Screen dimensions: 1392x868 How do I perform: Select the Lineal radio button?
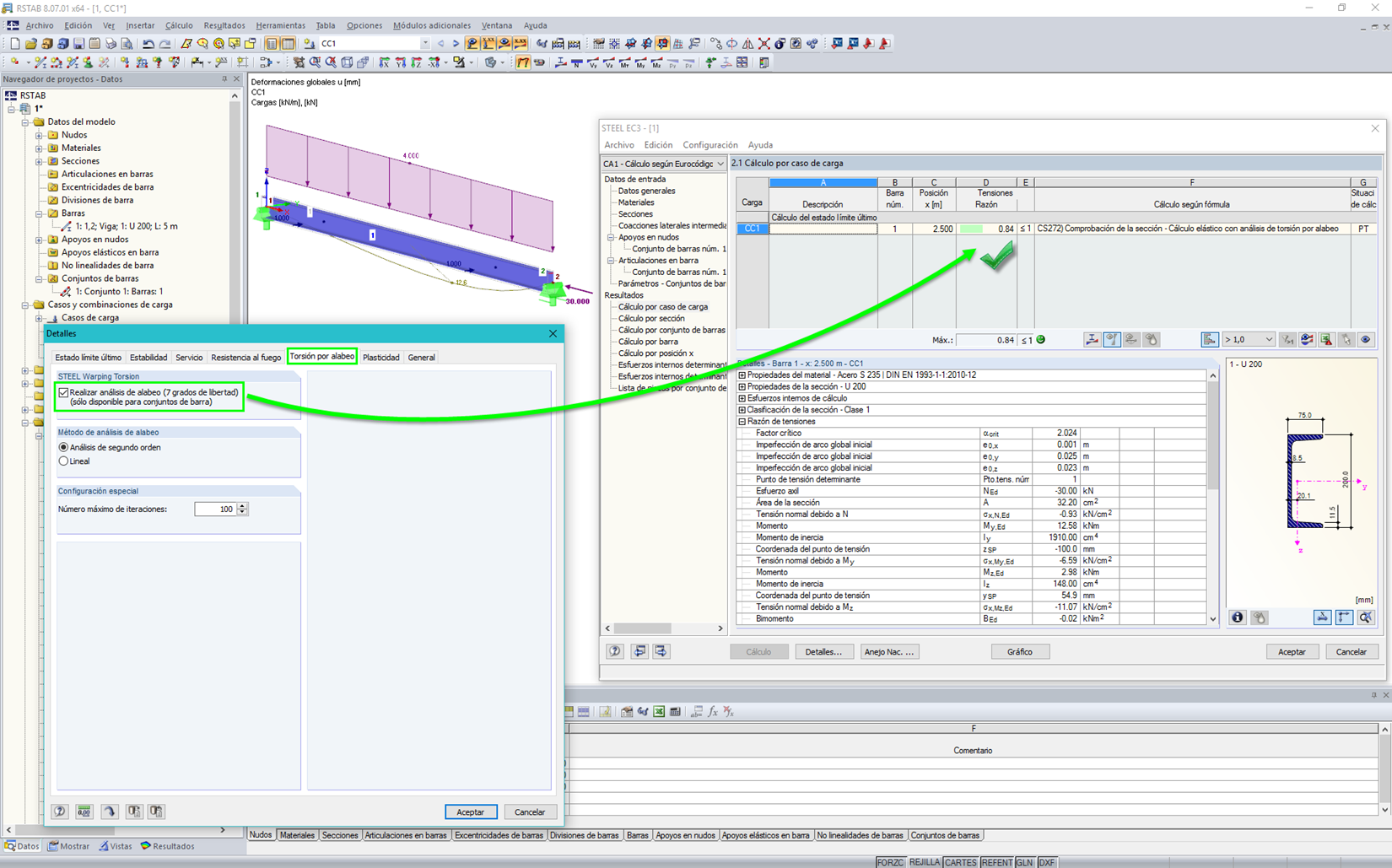click(x=64, y=461)
